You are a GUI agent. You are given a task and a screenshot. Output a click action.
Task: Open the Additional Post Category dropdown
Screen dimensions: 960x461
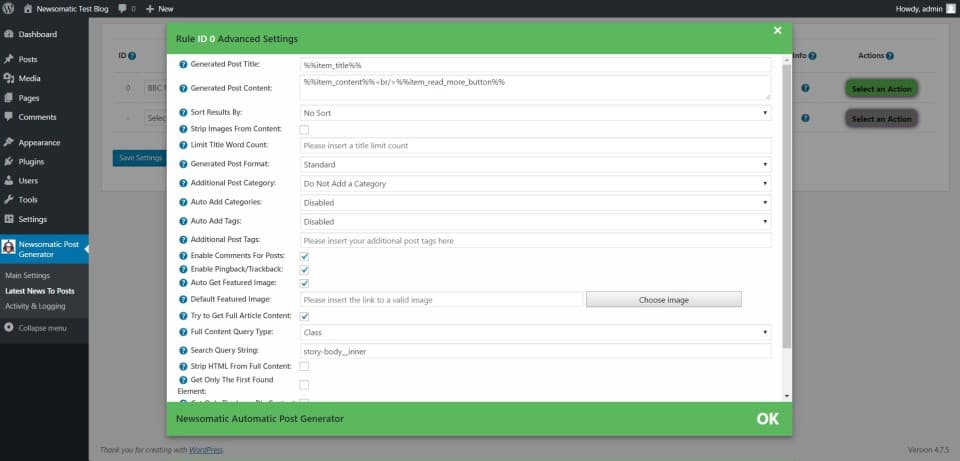tap(535, 184)
